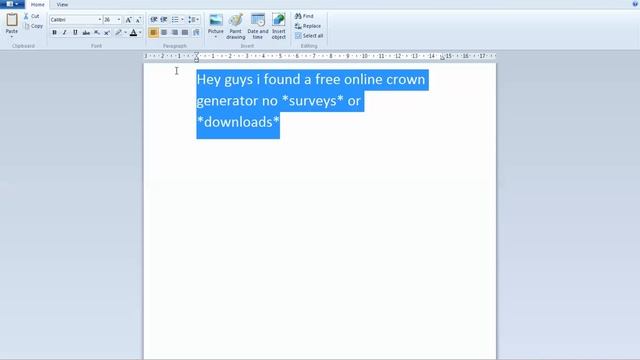Align text right

point(175,32)
